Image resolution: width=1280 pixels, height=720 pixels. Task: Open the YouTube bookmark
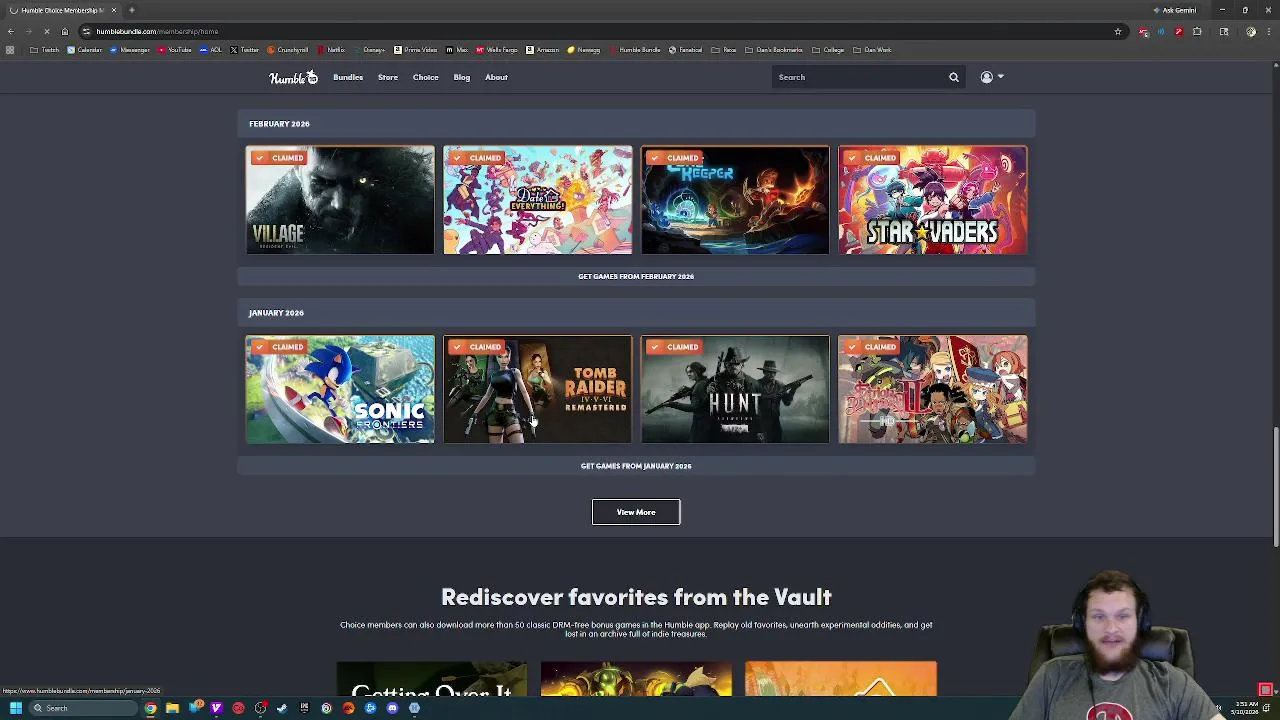point(174,50)
